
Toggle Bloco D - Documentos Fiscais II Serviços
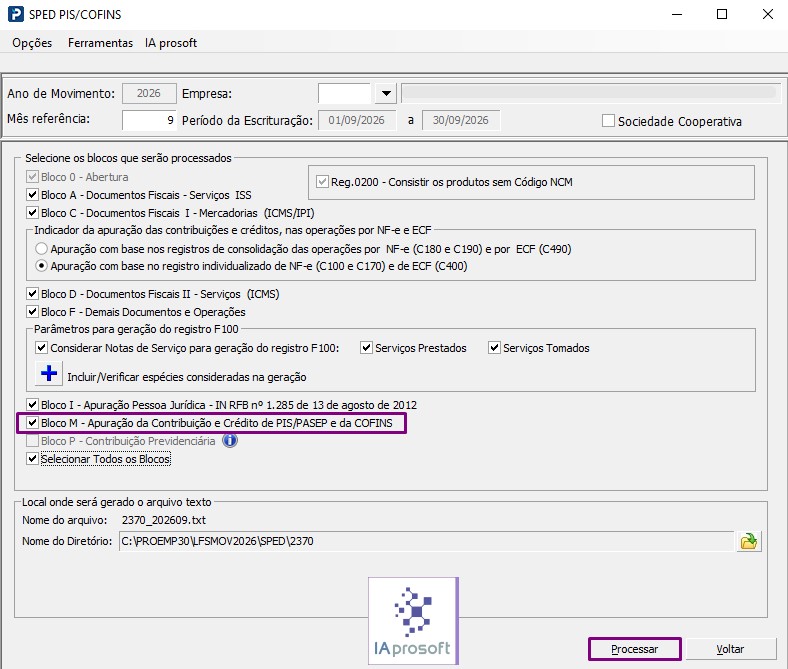click(x=33, y=294)
